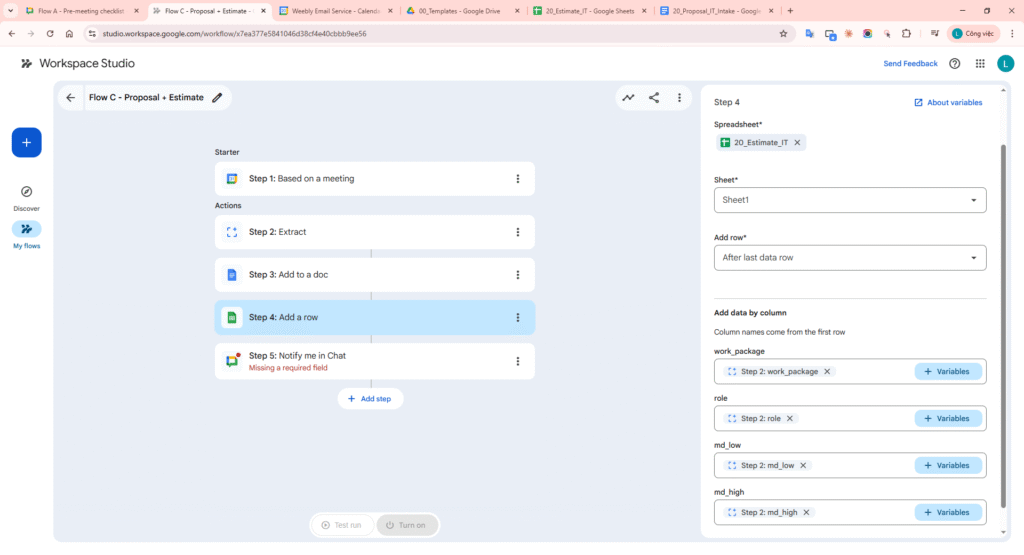Click the share flow icon
The height and width of the screenshot is (555, 1024).
coord(654,98)
